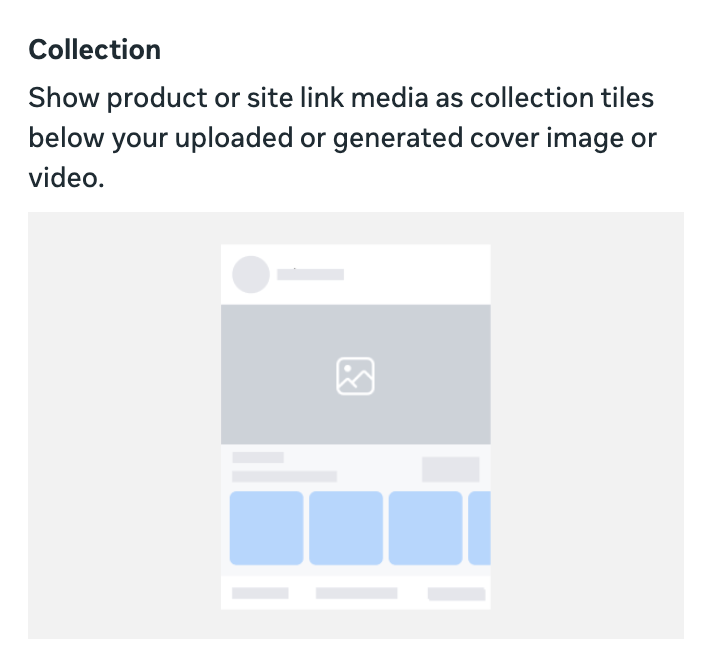Select the first blue collection tile
The height and width of the screenshot is (664, 712).
tap(267, 528)
